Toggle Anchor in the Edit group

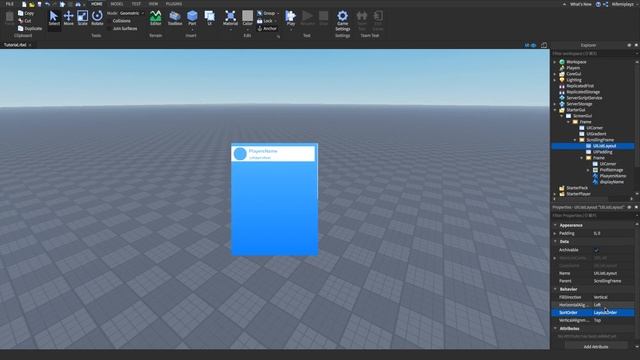click(x=267, y=29)
